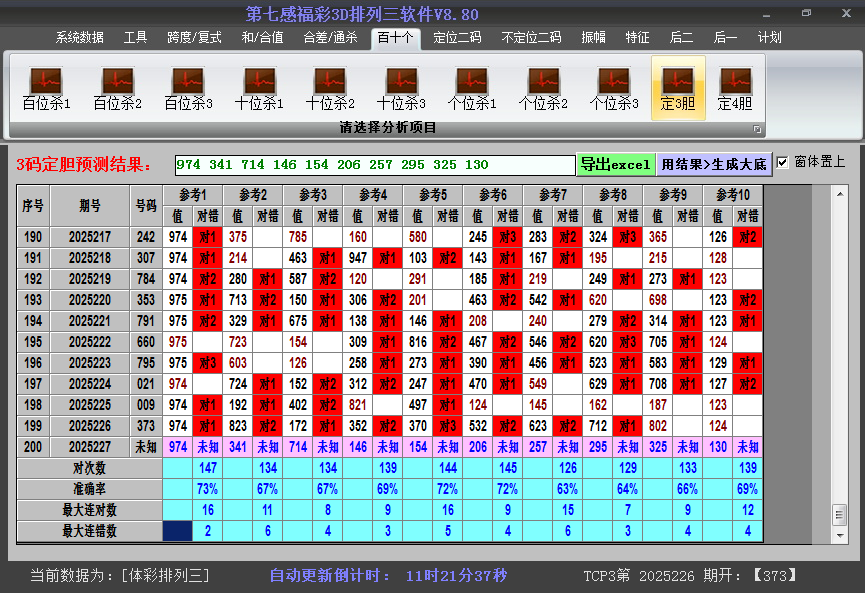Click the 百位杀1 analysis icon

coord(46,88)
